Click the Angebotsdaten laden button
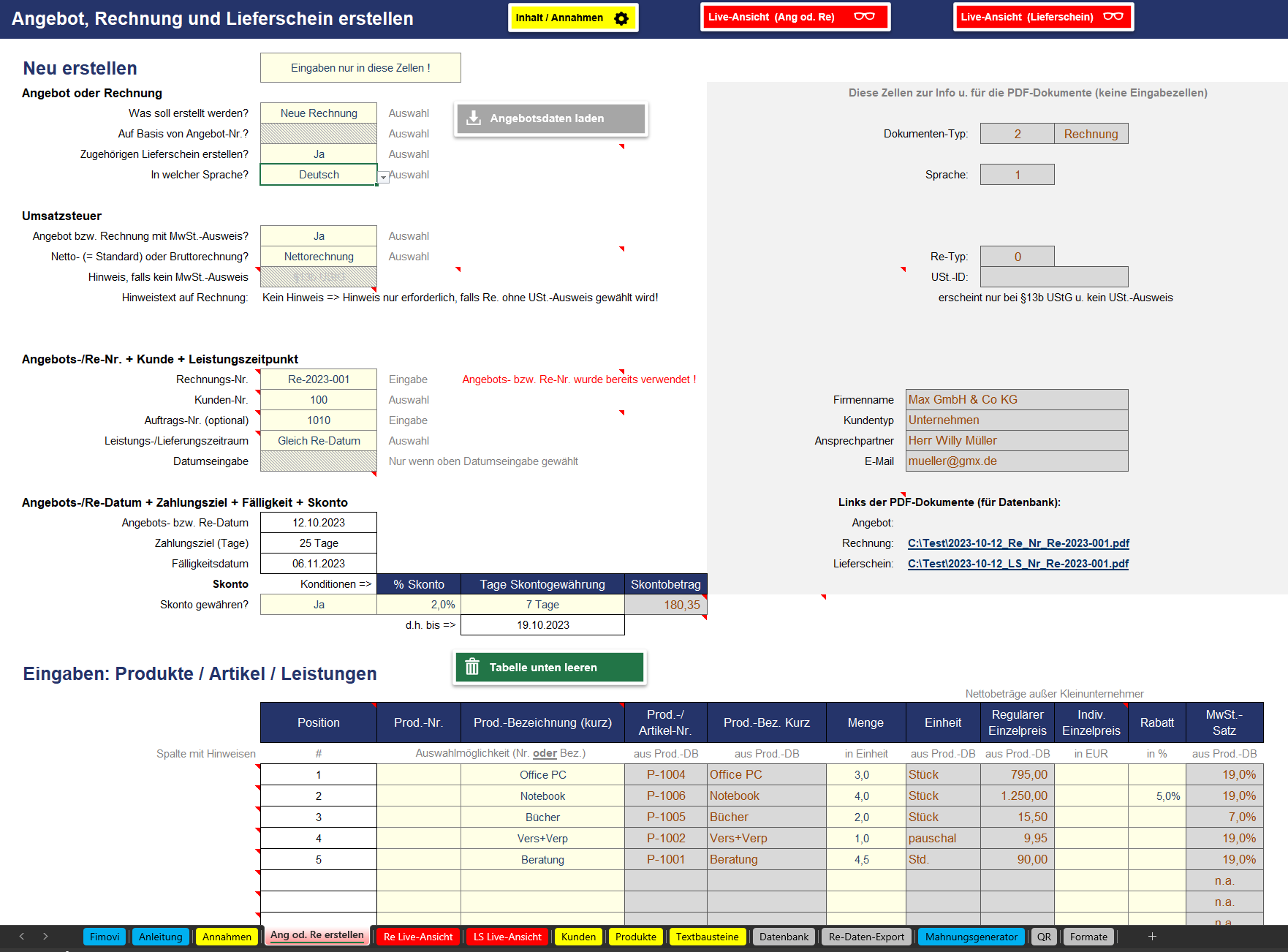The height and width of the screenshot is (952, 1288). [551, 118]
